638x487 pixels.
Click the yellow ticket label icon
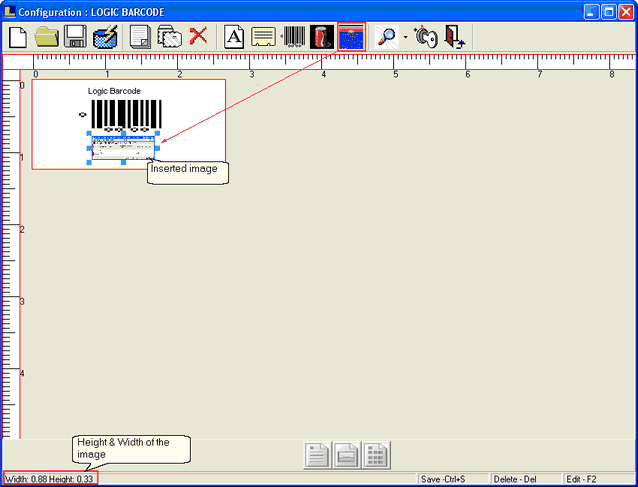(263, 37)
